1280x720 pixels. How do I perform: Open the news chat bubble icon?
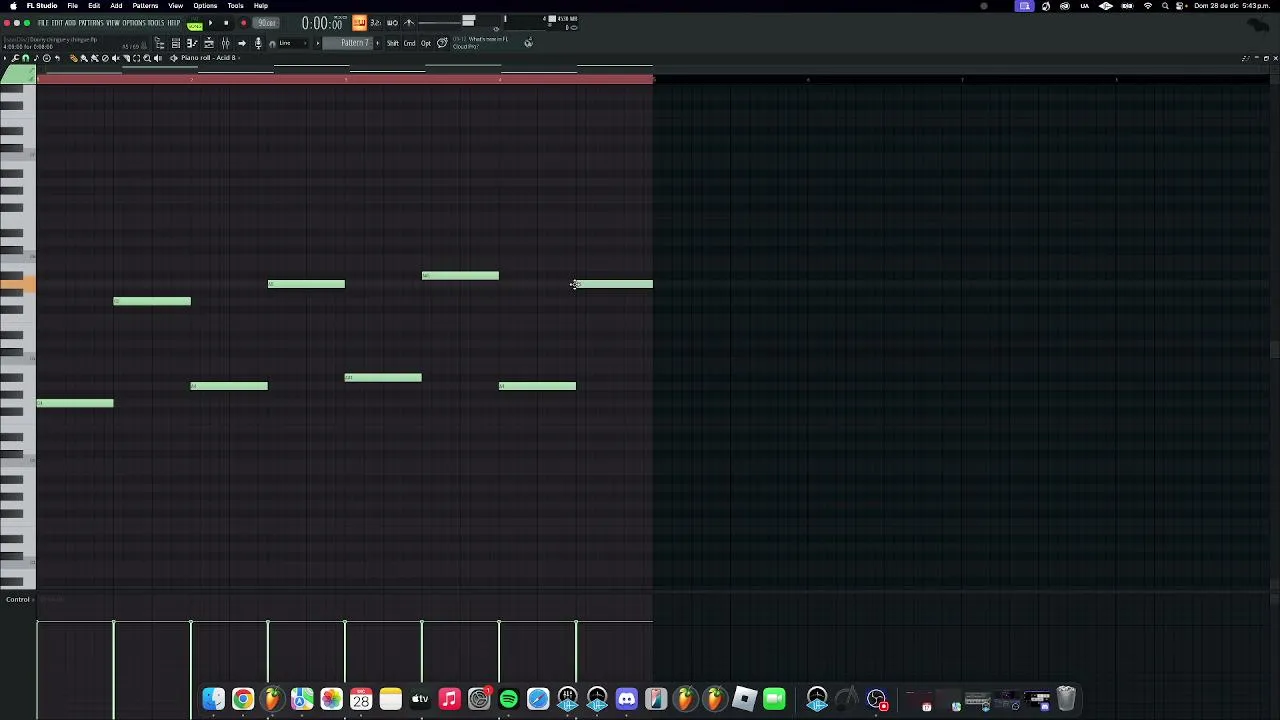pos(442,43)
